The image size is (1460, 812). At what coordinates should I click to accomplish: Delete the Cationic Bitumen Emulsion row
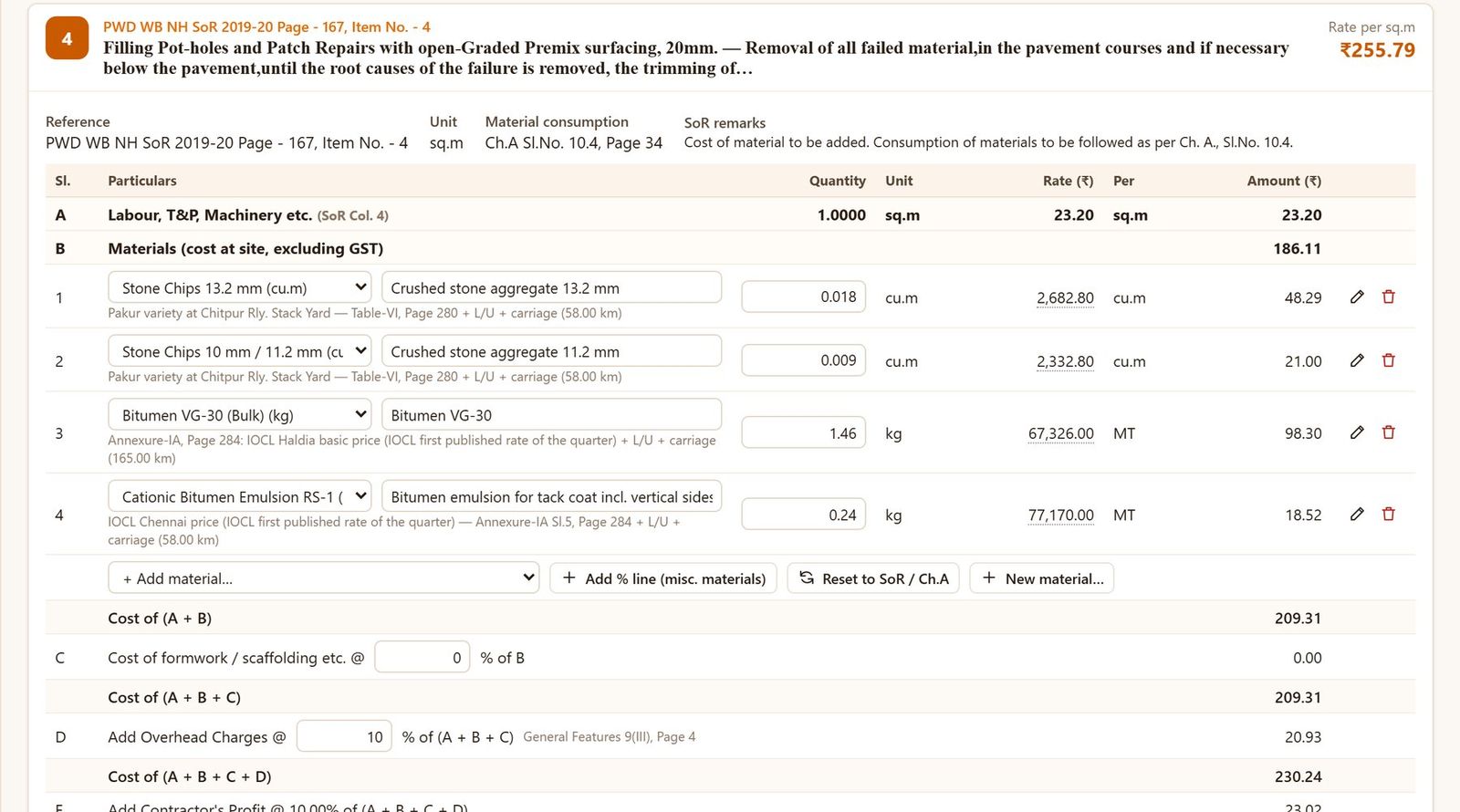pos(1389,515)
